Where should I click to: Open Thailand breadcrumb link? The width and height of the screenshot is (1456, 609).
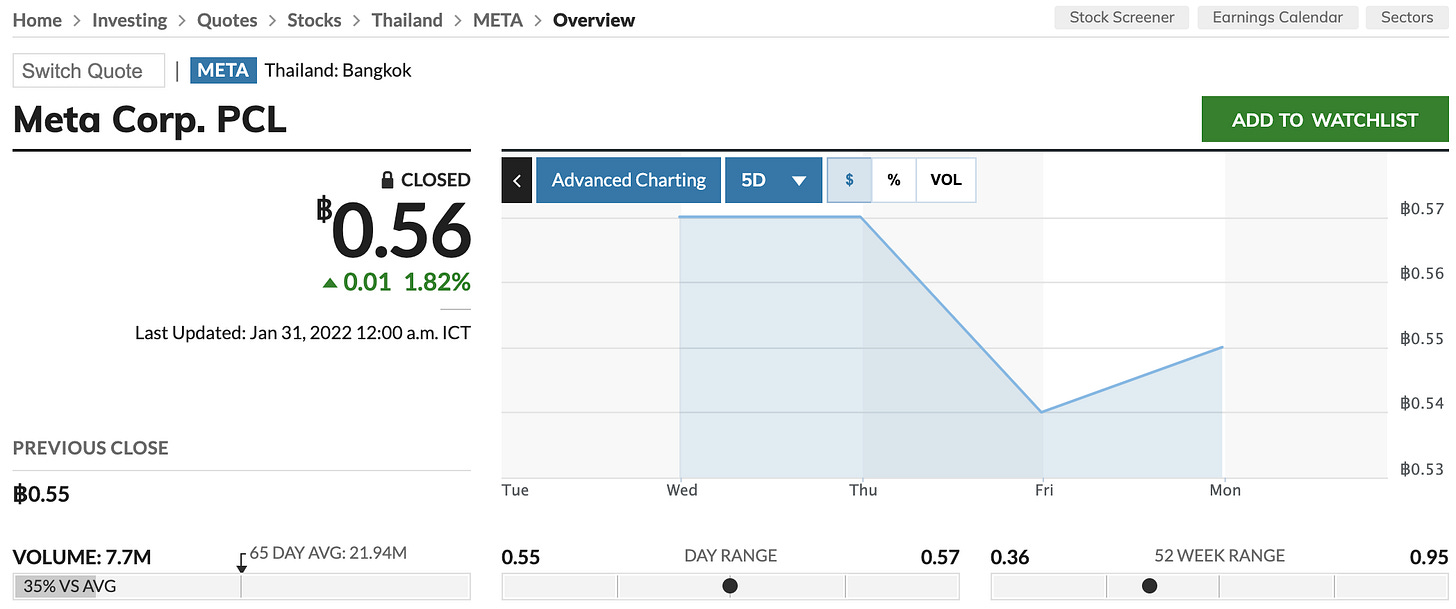(407, 20)
